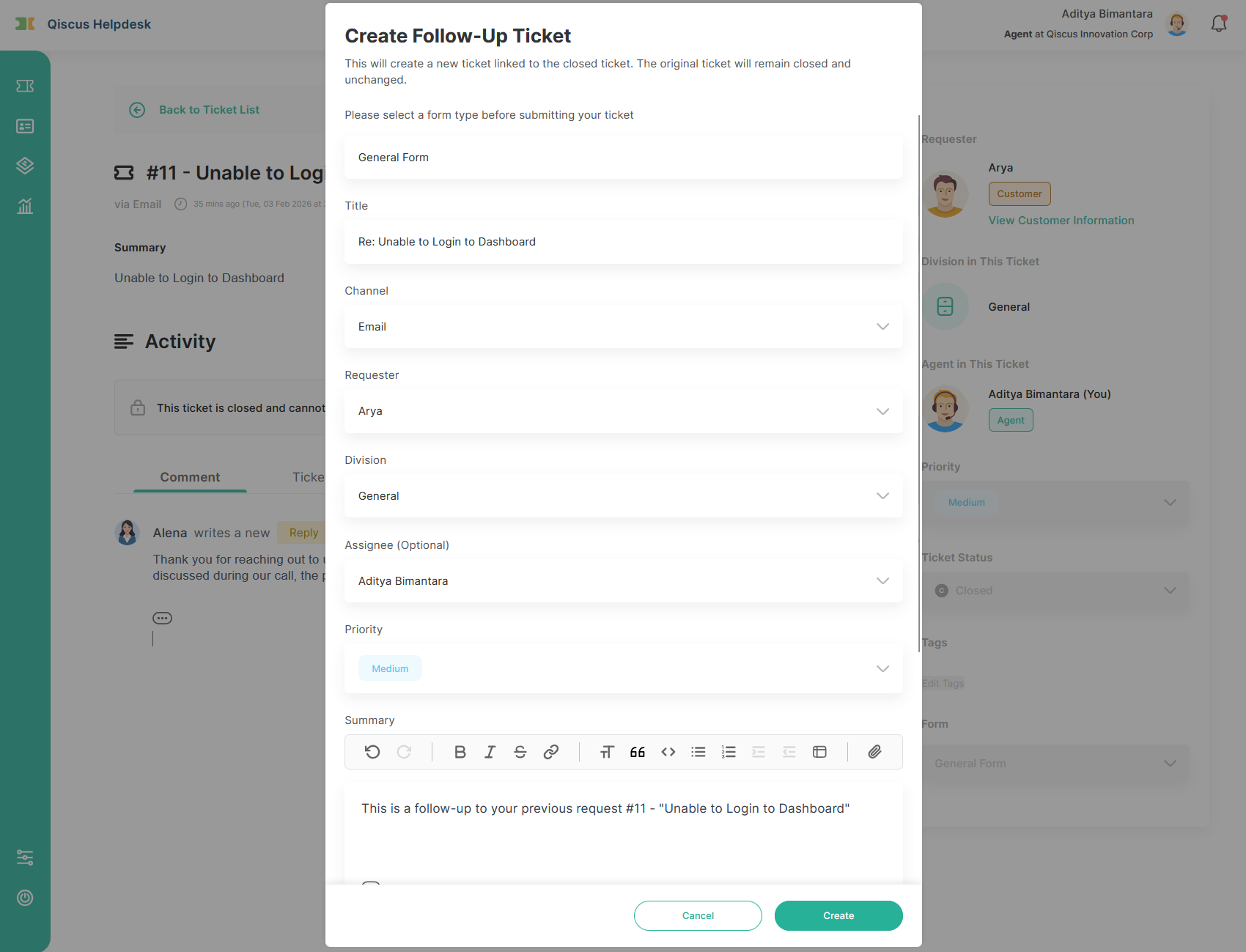Insert a hyperlink in summary
This screenshot has height=952, width=1246.
coord(551,752)
